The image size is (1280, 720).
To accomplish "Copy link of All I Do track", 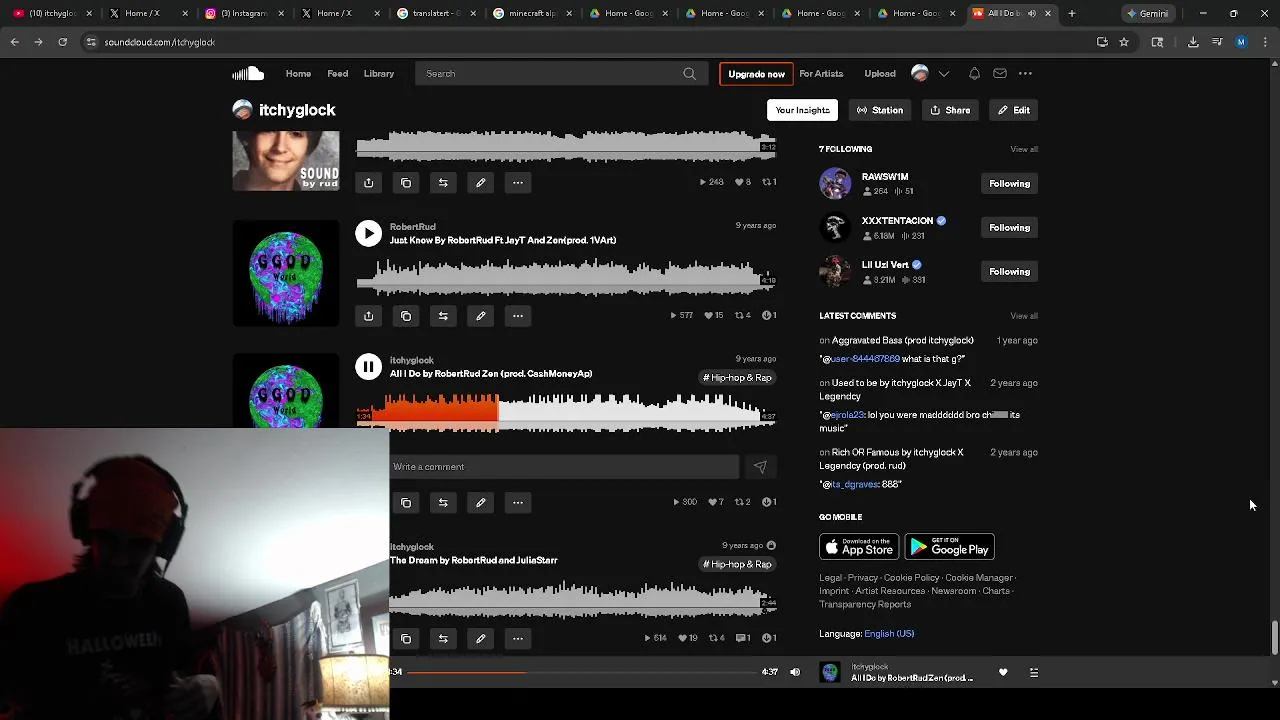I will coord(406,503).
